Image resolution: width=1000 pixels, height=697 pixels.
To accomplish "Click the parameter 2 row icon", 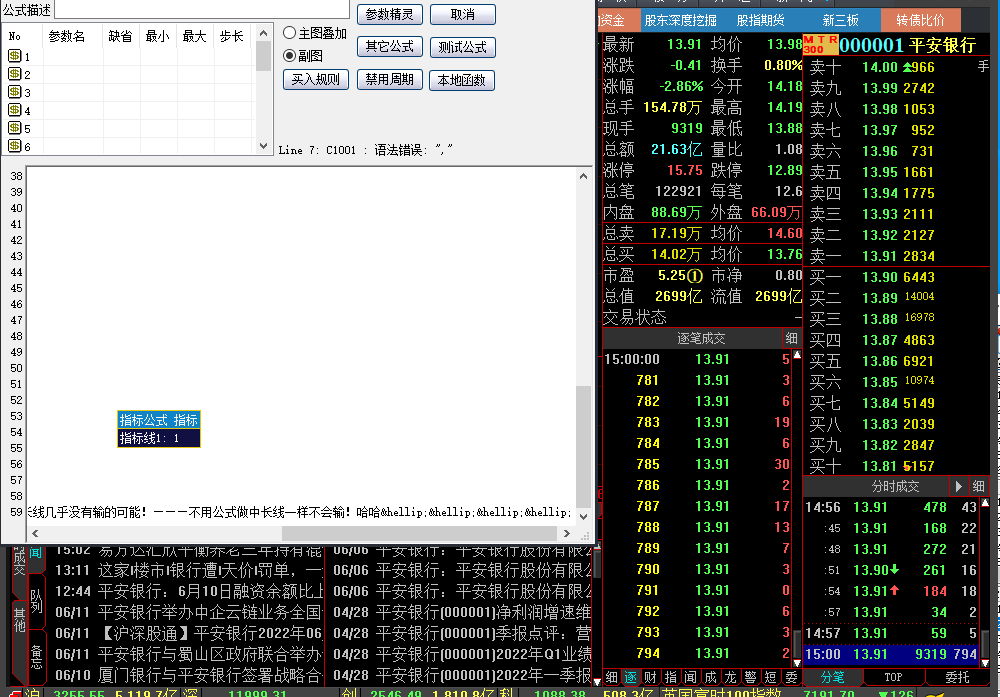I will tap(15, 74).
